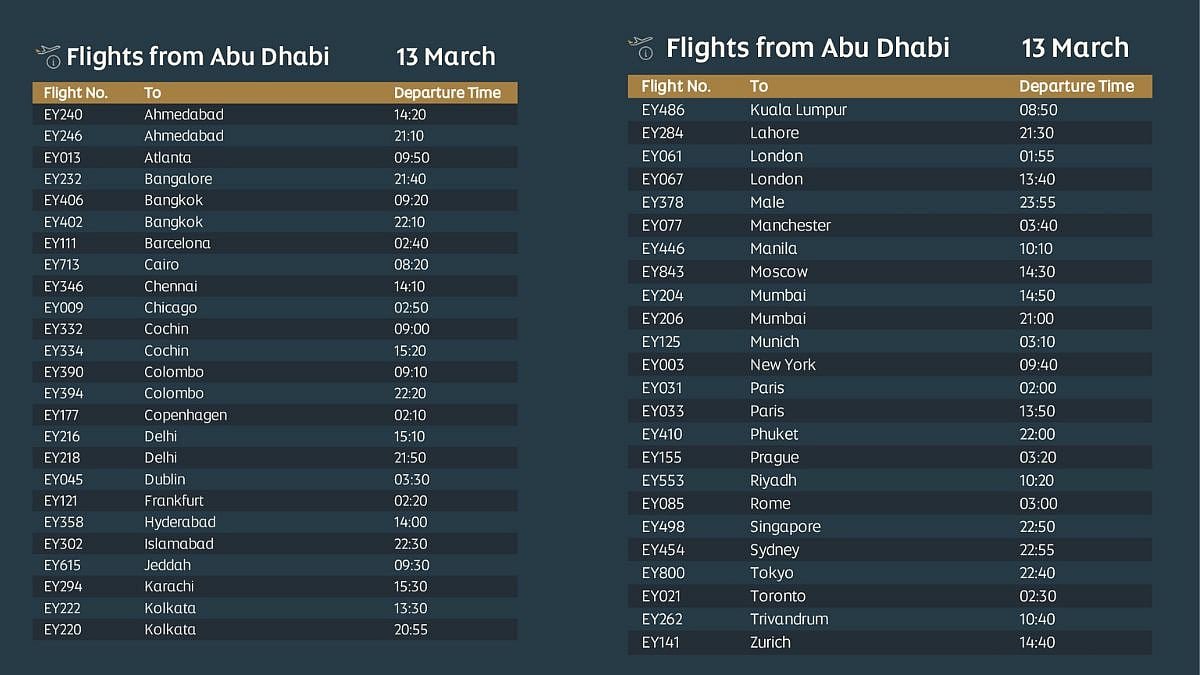Viewport: 1200px width, 675px height.
Task: Select flight EY045 to Dublin
Action: click(x=275, y=479)
